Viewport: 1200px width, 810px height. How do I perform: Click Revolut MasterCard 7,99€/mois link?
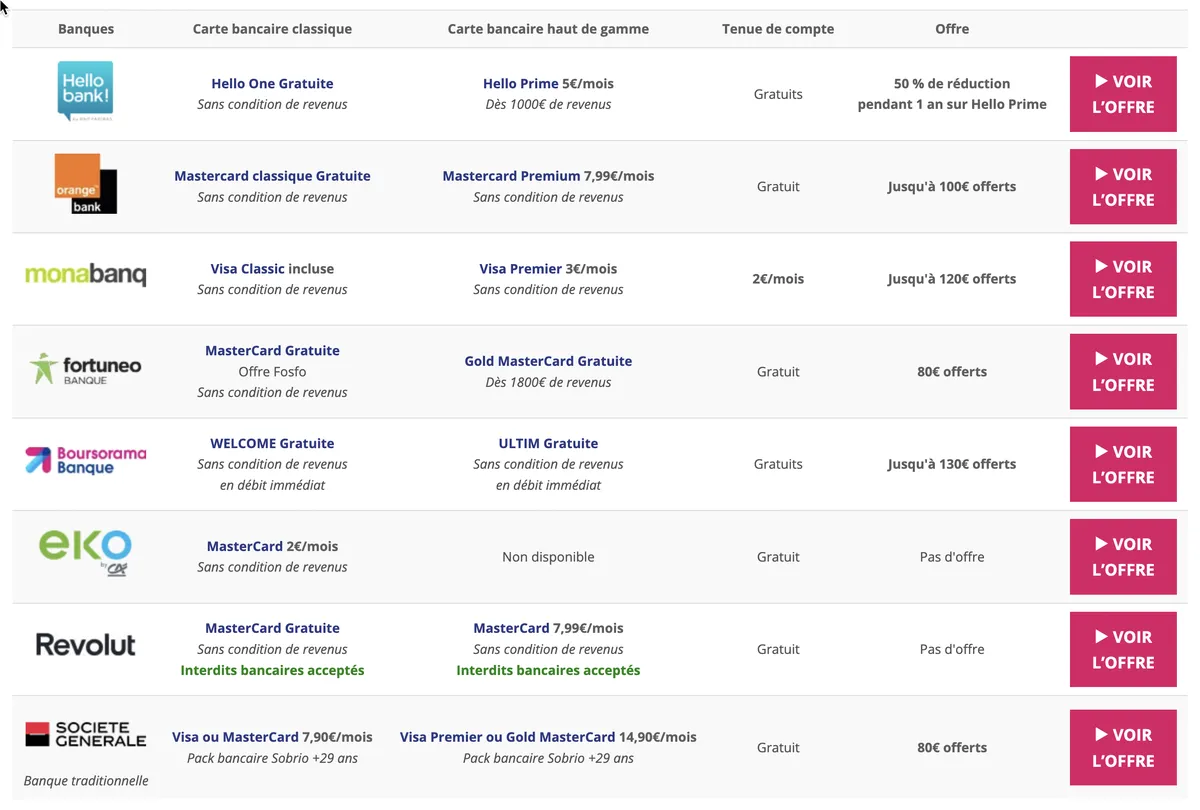(x=548, y=629)
